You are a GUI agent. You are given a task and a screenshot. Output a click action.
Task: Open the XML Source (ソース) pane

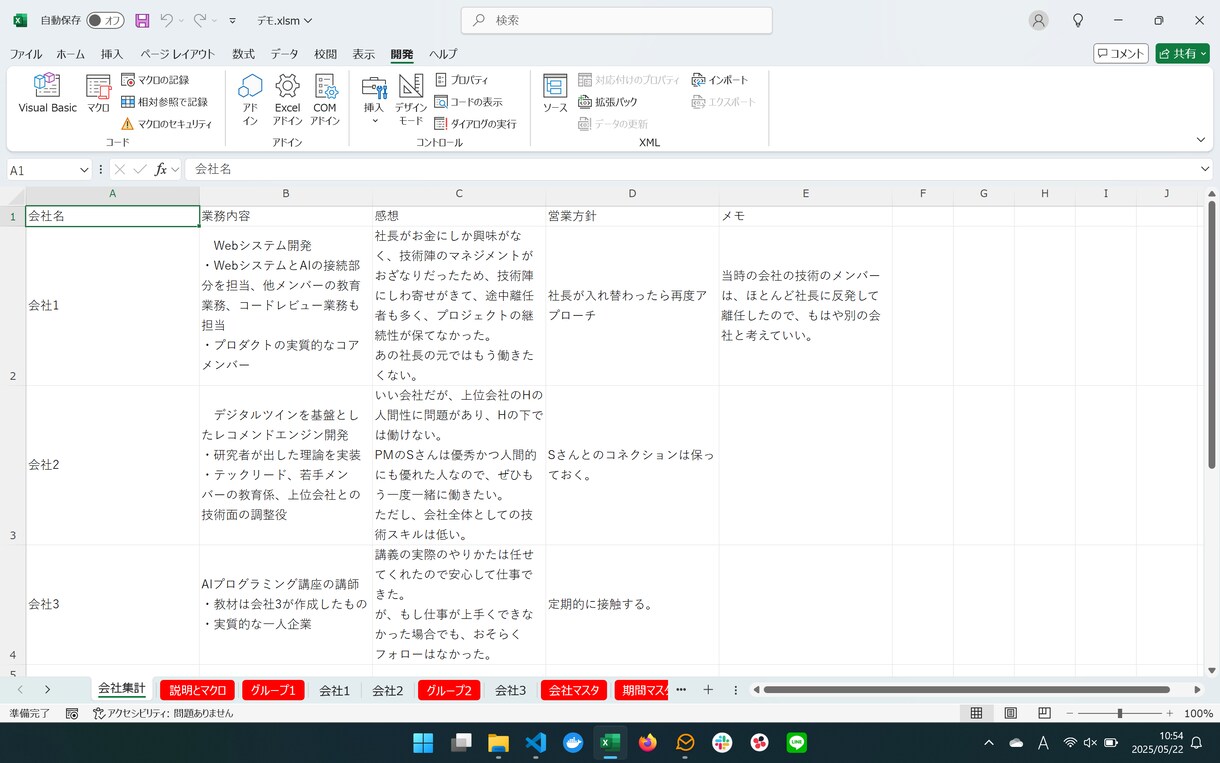(555, 93)
